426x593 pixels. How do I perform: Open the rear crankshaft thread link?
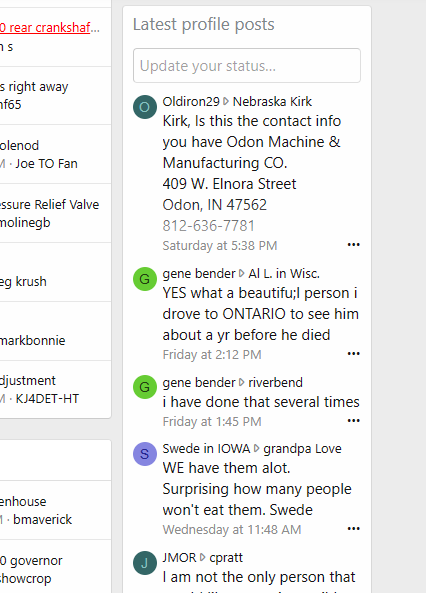(49, 27)
